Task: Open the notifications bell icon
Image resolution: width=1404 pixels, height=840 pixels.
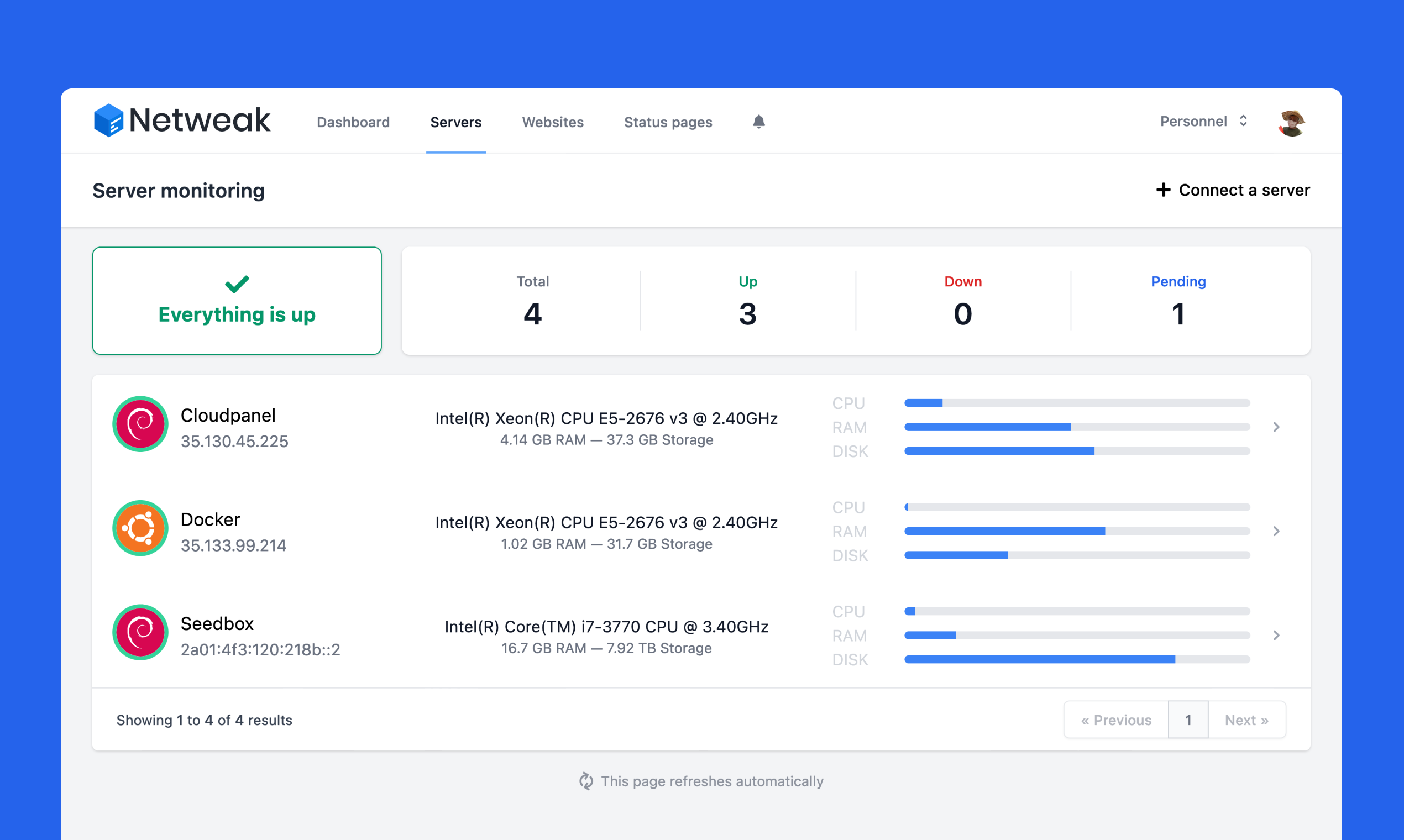Action: click(x=758, y=122)
